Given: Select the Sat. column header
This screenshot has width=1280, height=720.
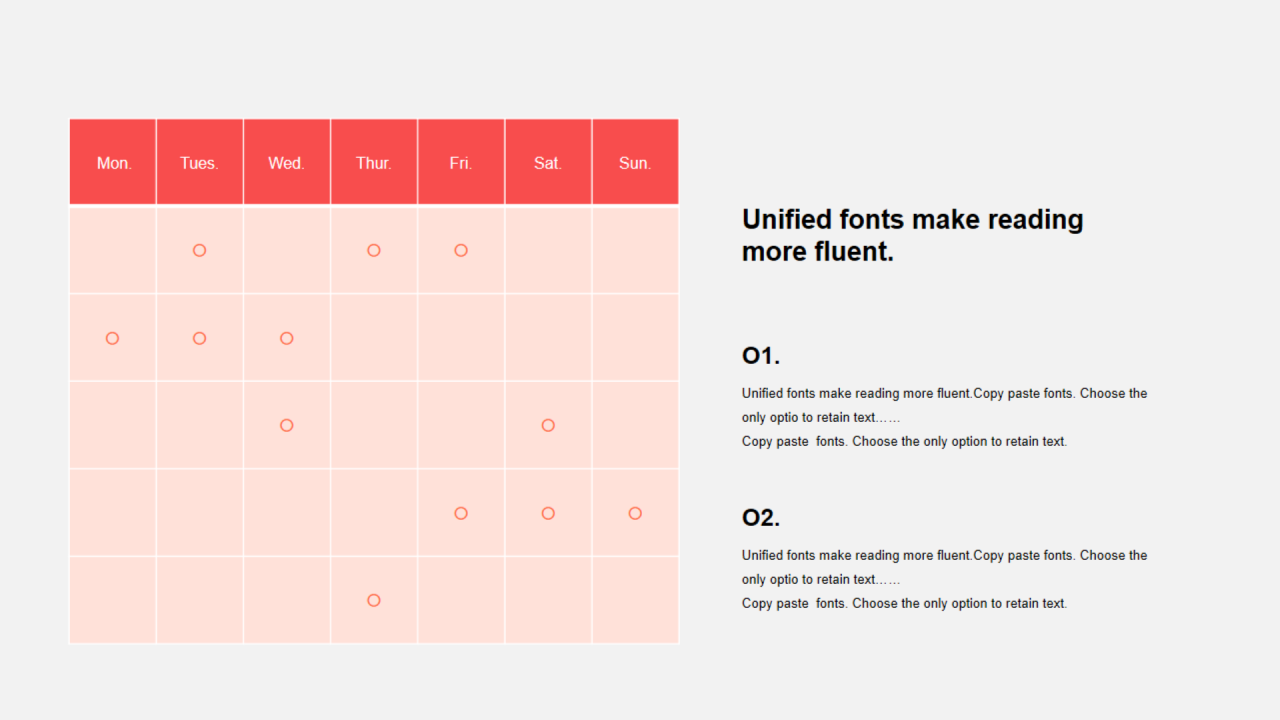Looking at the screenshot, I should coord(548,162).
